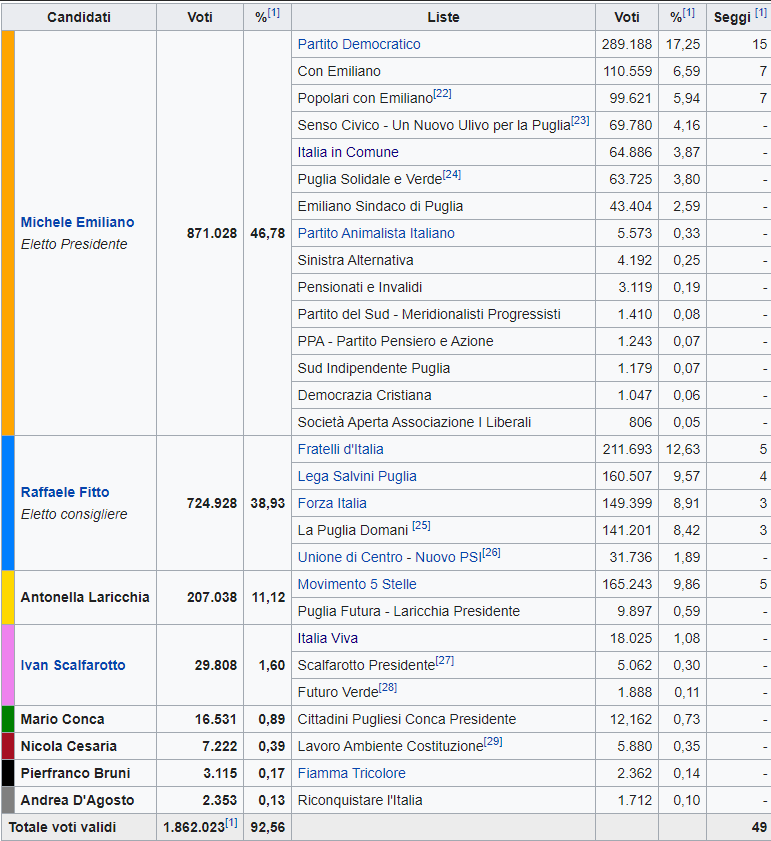Click footnote 24 beside Puglia Solidale e Verde

[x=451, y=175]
